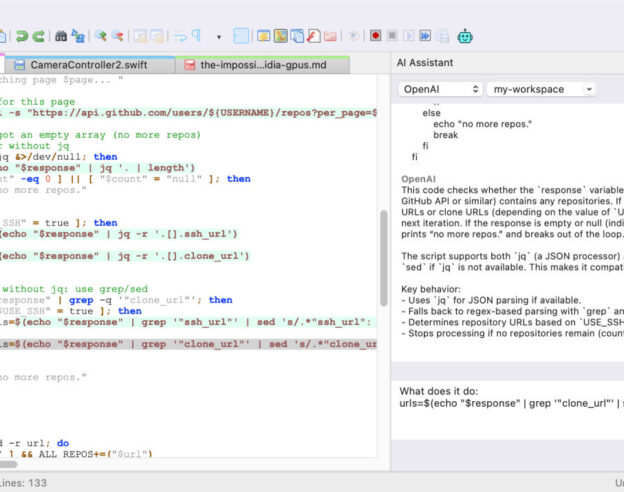Click the document icon left of Undo
Image resolution: width=624 pixels, height=492 pixels.
pos(2,36)
